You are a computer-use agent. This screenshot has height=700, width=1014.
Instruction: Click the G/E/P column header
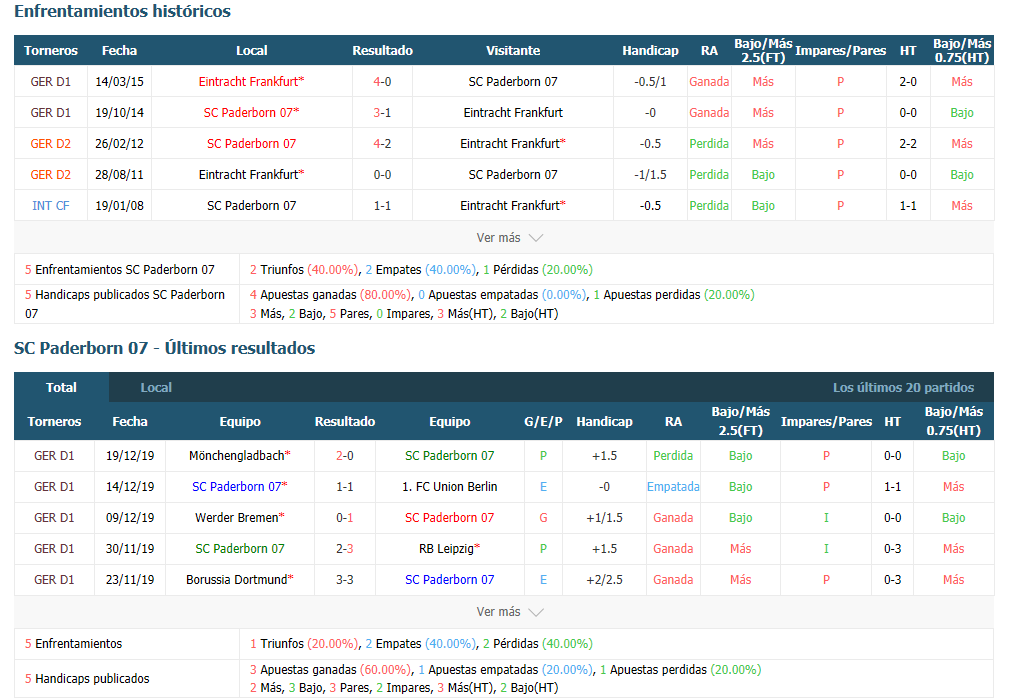point(543,421)
